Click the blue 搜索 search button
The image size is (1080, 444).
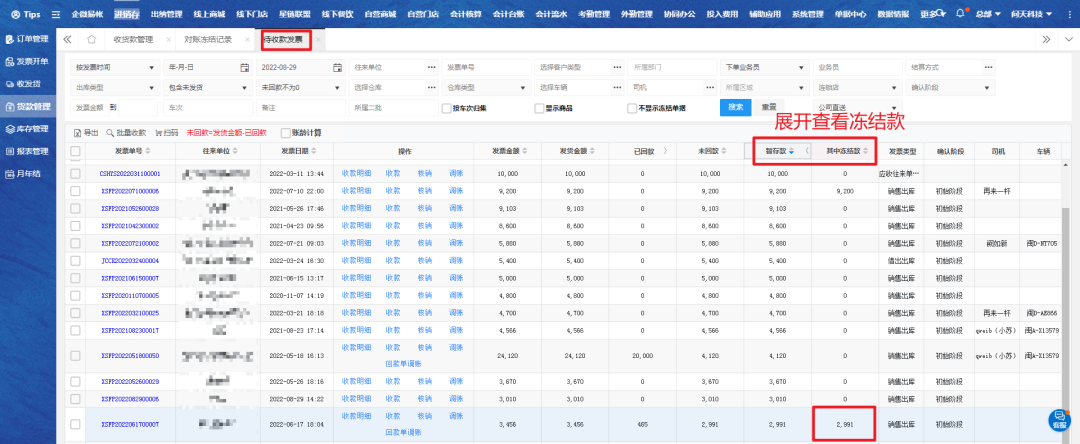[x=737, y=107]
